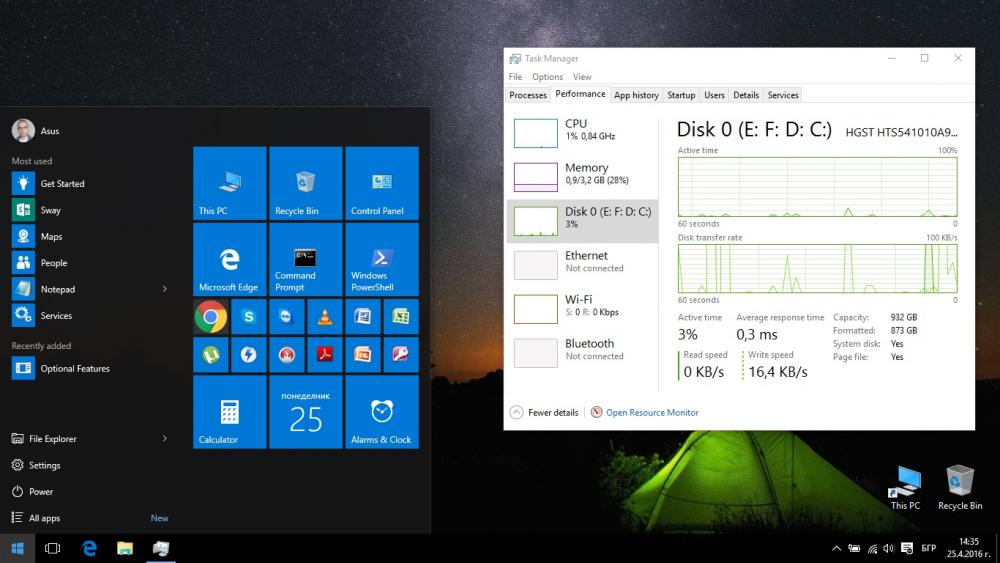Open the taskbar clock showing 14:35
This screenshot has width=1000, height=563.
click(968, 548)
